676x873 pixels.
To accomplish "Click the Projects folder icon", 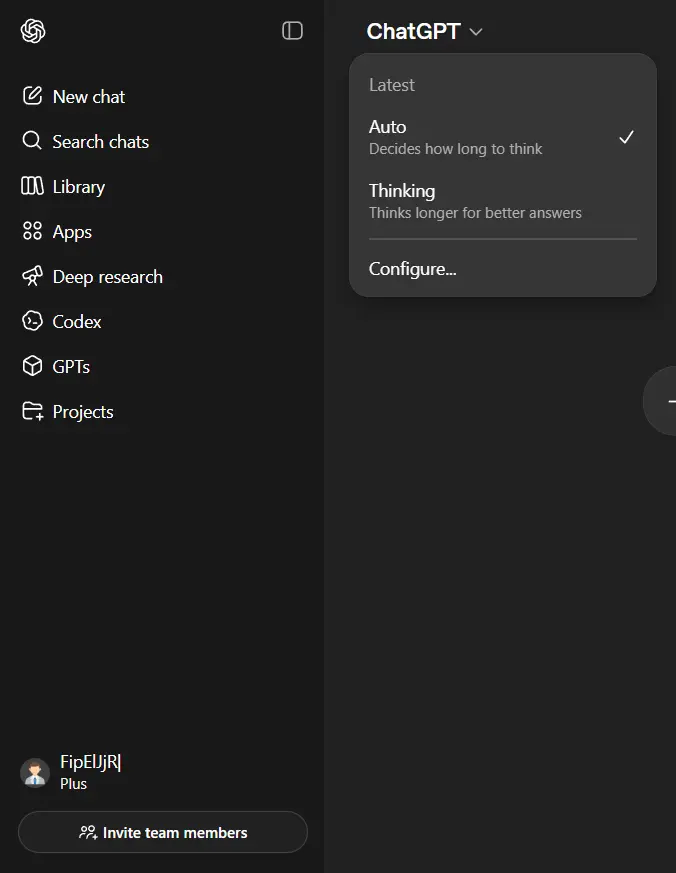I will click(x=32, y=411).
